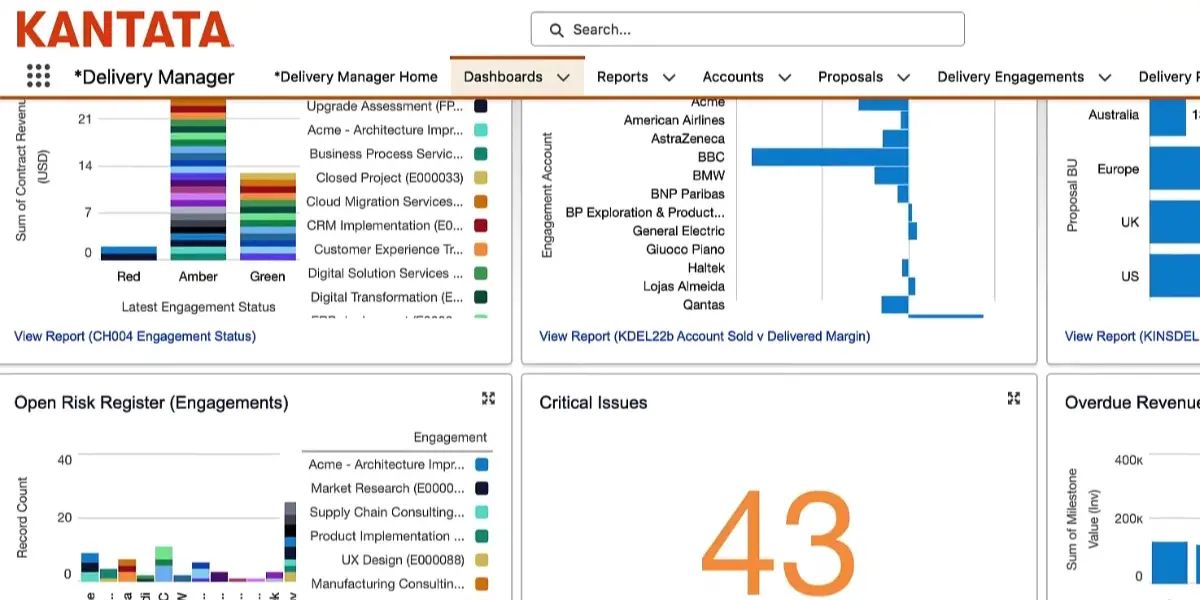Image resolution: width=1200 pixels, height=600 pixels.
Task: Expand the Critical Issues widget
Action: 1013,398
